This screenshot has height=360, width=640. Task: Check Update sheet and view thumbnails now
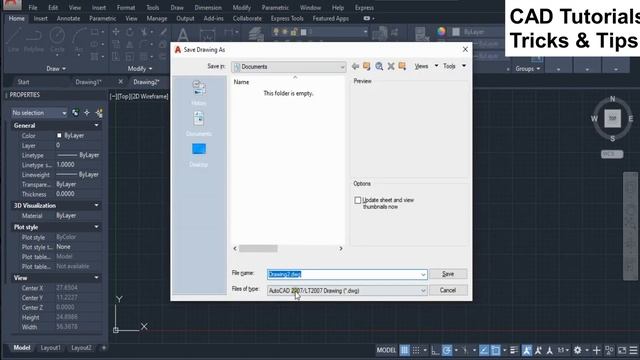pos(358,200)
